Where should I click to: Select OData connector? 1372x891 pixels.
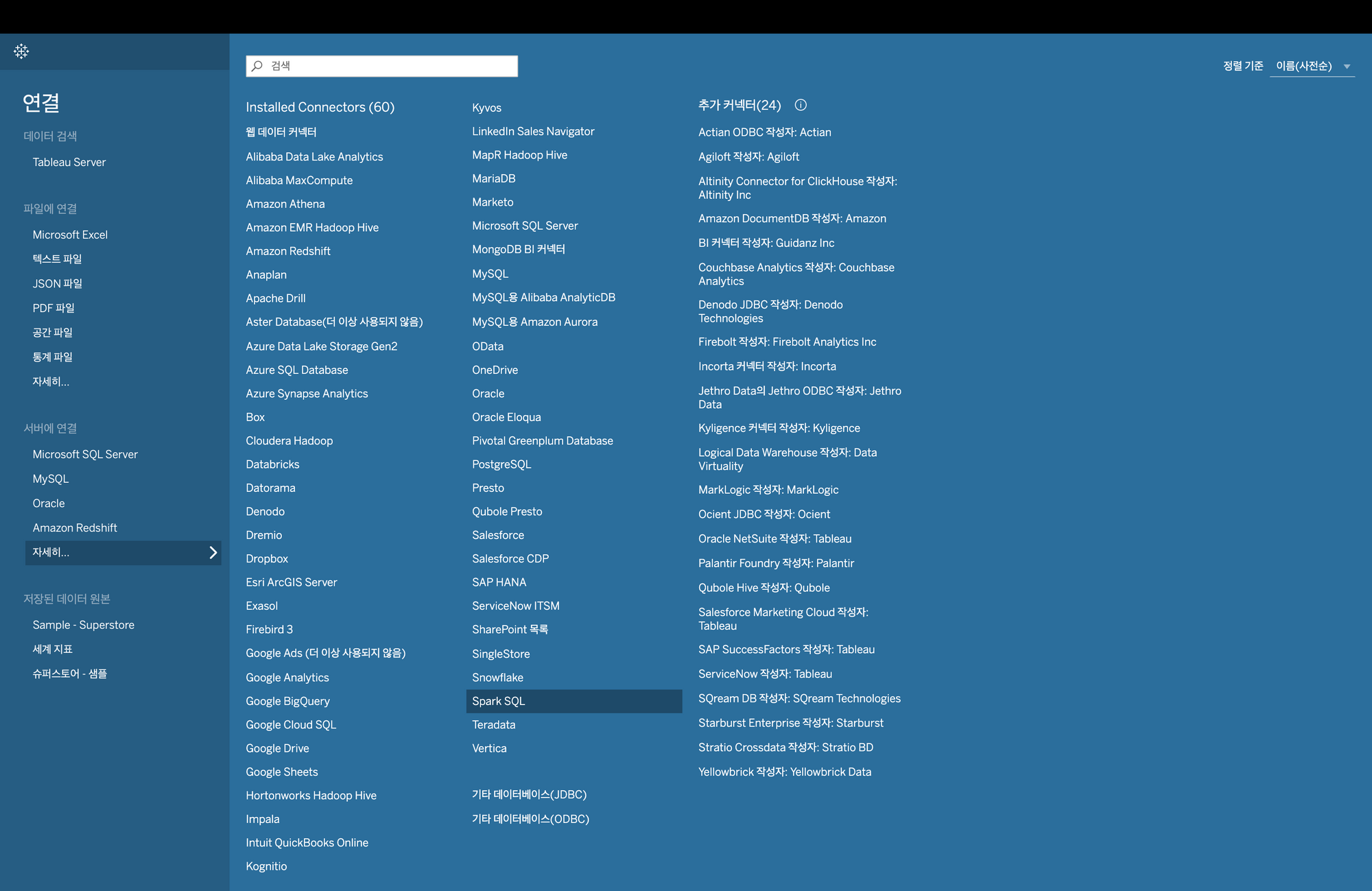(x=488, y=347)
